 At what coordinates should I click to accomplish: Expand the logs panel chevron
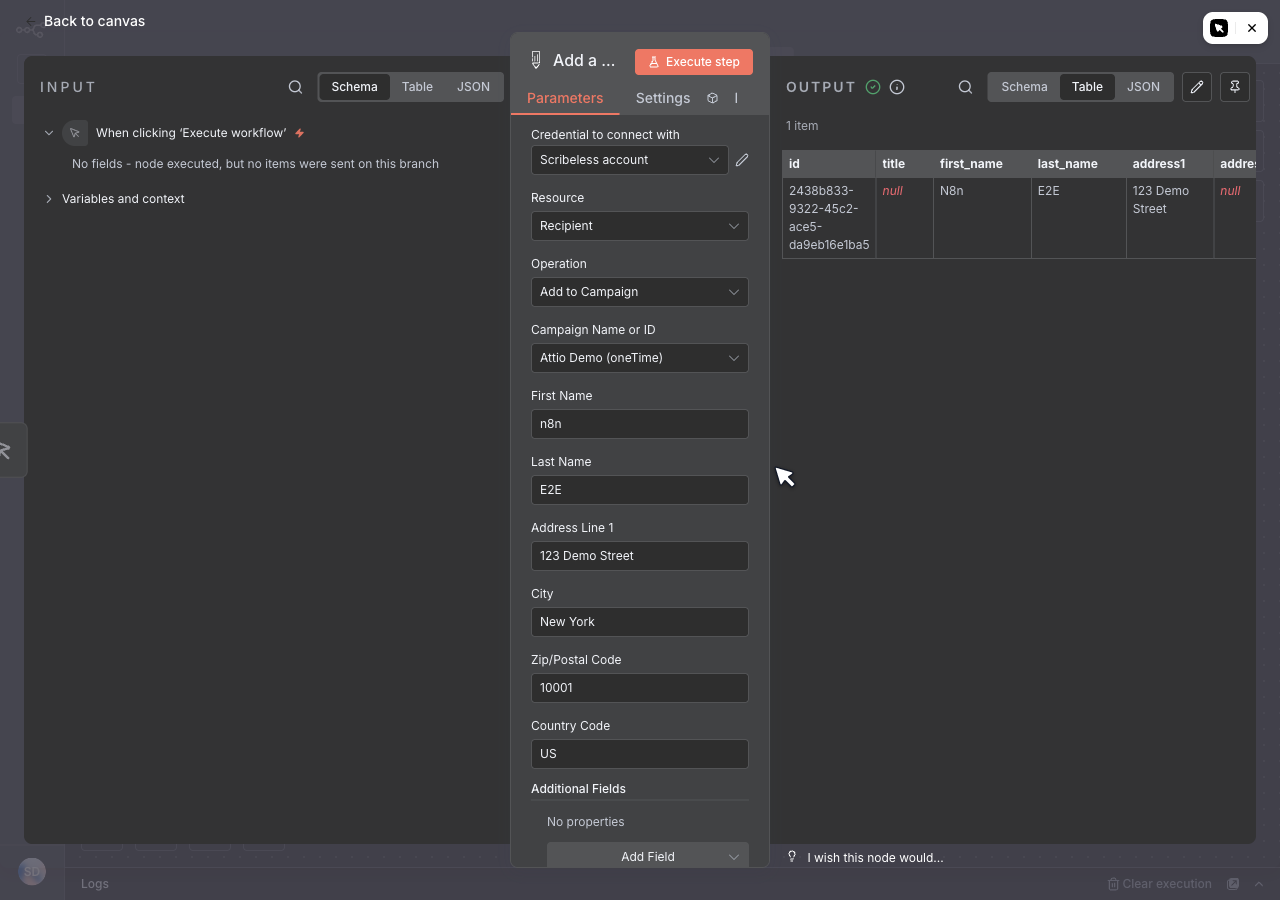point(1259,884)
